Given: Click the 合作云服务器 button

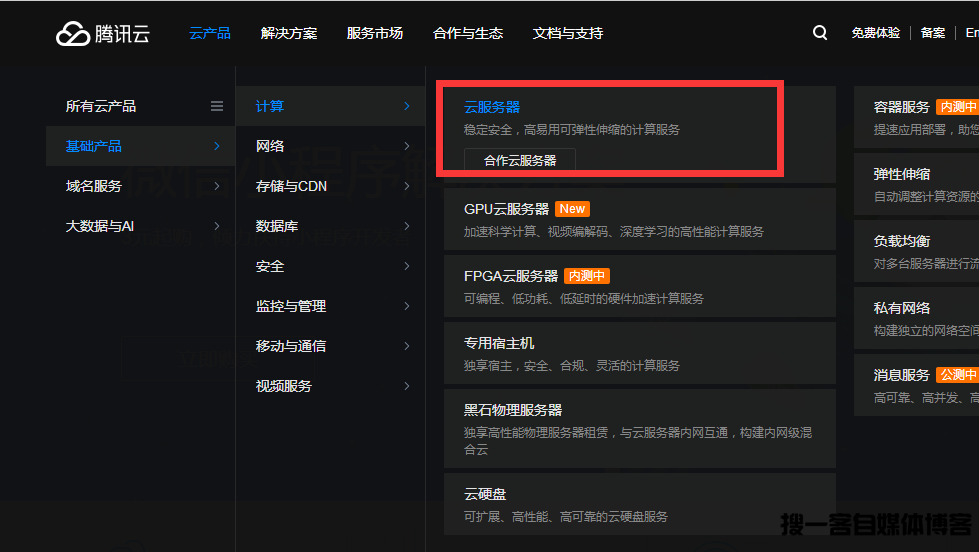Looking at the screenshot, I should (520, 160).
